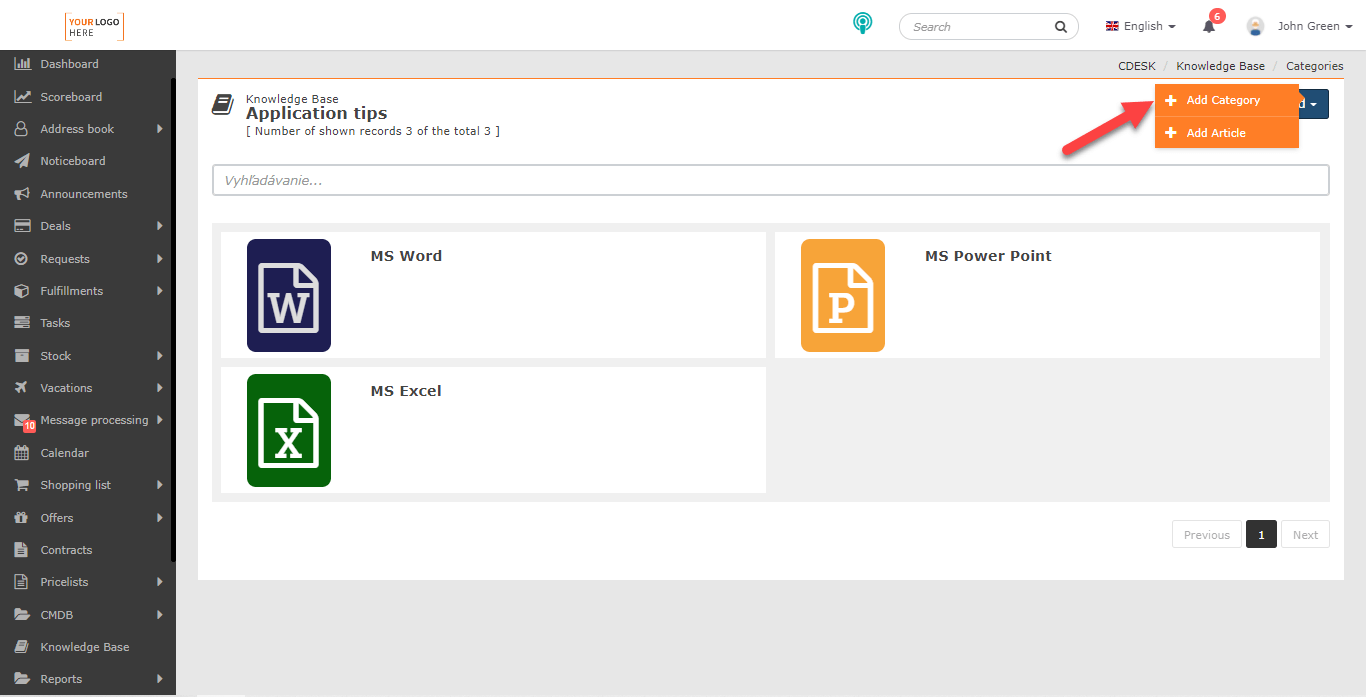Screen dimensions: 1366x697
Task: Expand the Deals submenu arrow
Action: [160, 226]
